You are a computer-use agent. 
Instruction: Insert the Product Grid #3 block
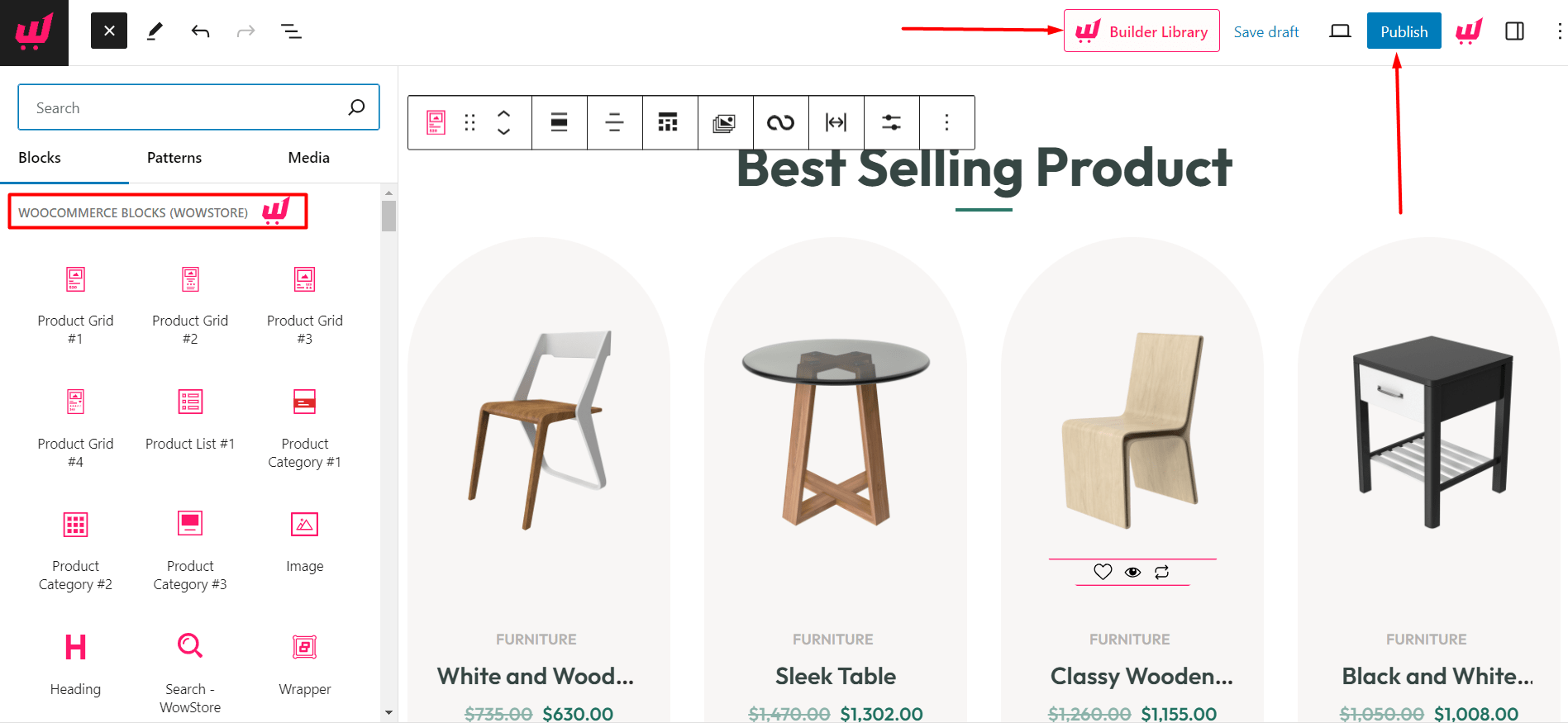click(x=305, y=307)
